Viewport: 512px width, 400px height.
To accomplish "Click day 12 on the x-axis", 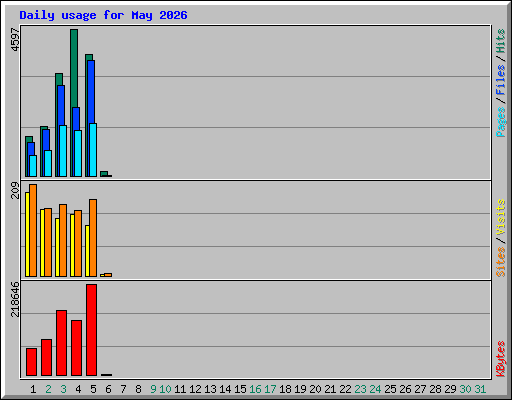I will (195, 389).
